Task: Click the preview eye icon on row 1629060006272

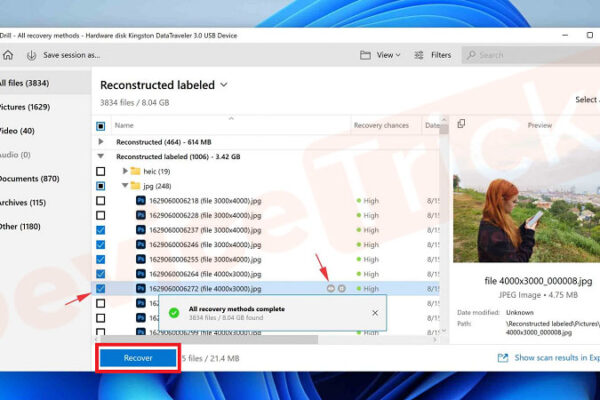Action: coord(331,288)
